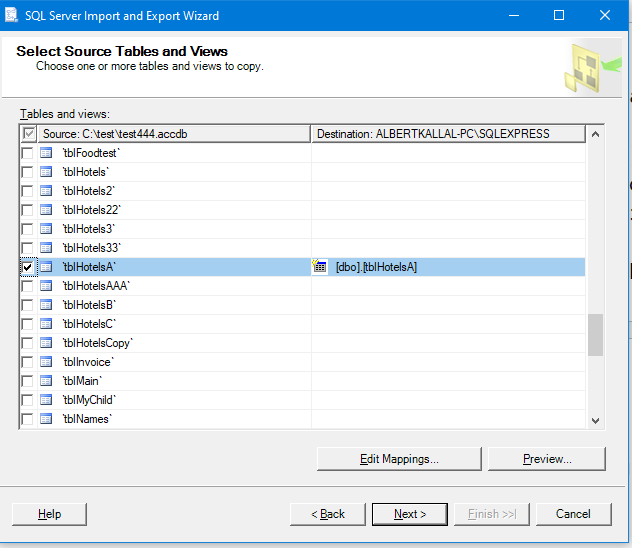Click the tblNames table icon
Viewport: 632px width, 548px height.
46,419
